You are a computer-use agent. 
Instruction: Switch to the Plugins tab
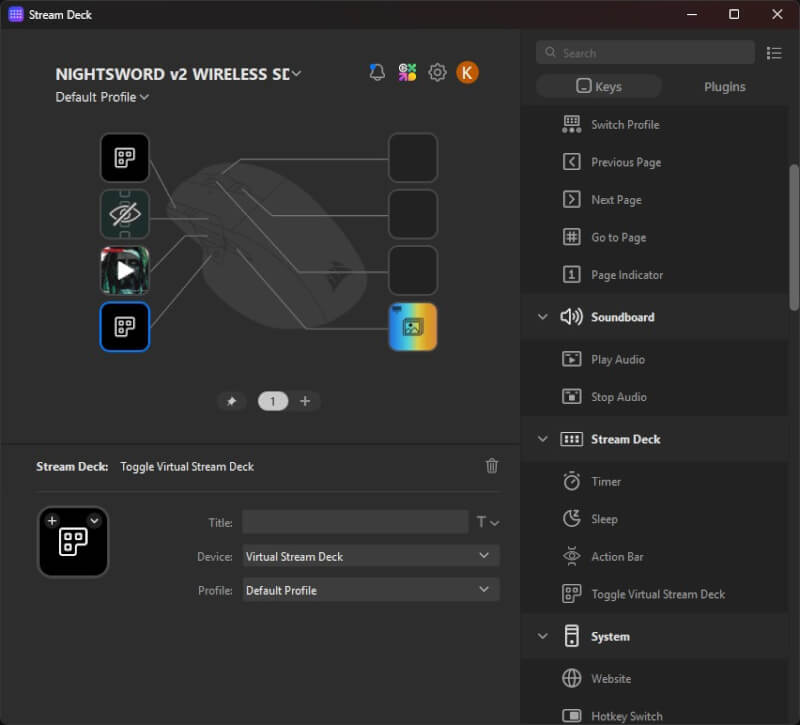(x=724, y=87)
